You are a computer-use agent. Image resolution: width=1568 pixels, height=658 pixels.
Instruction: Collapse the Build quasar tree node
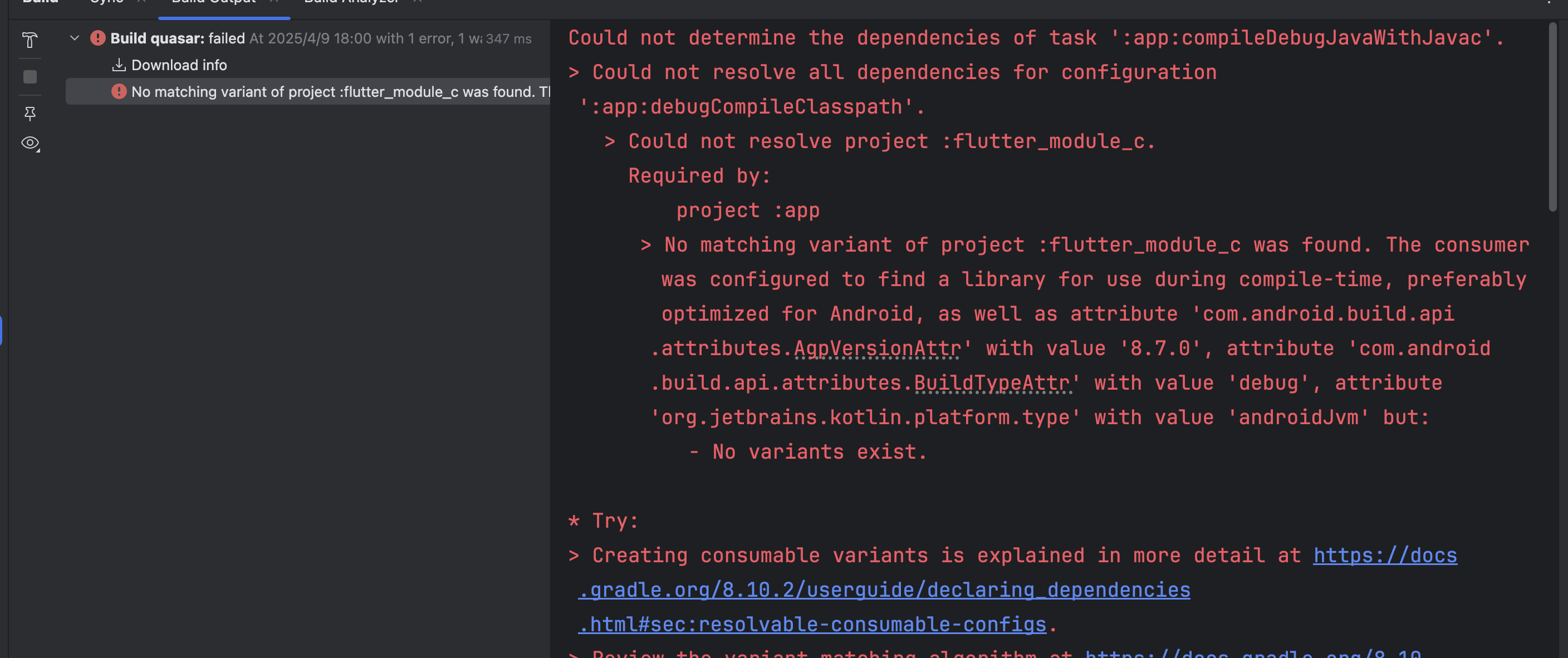point(74,38)
